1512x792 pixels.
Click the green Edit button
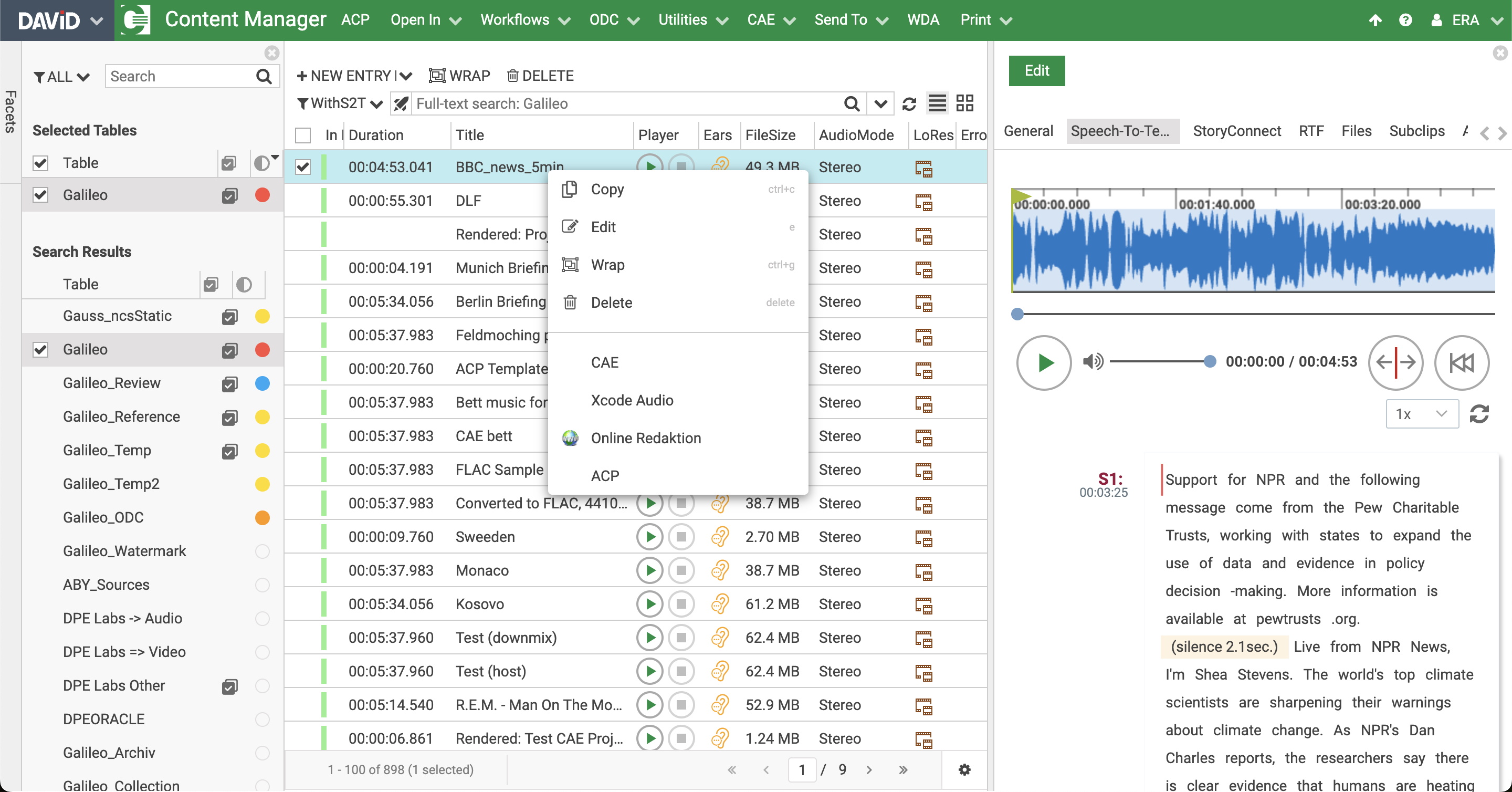click(x=1036, y=70)
